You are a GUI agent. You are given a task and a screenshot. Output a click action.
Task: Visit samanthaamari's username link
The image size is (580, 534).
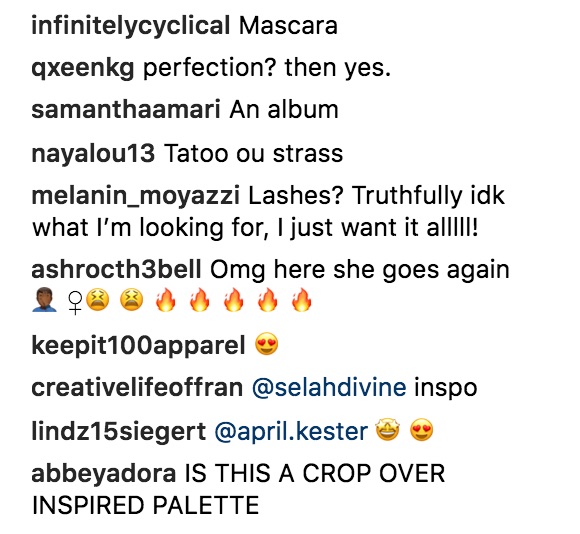(x=126, y=110)
